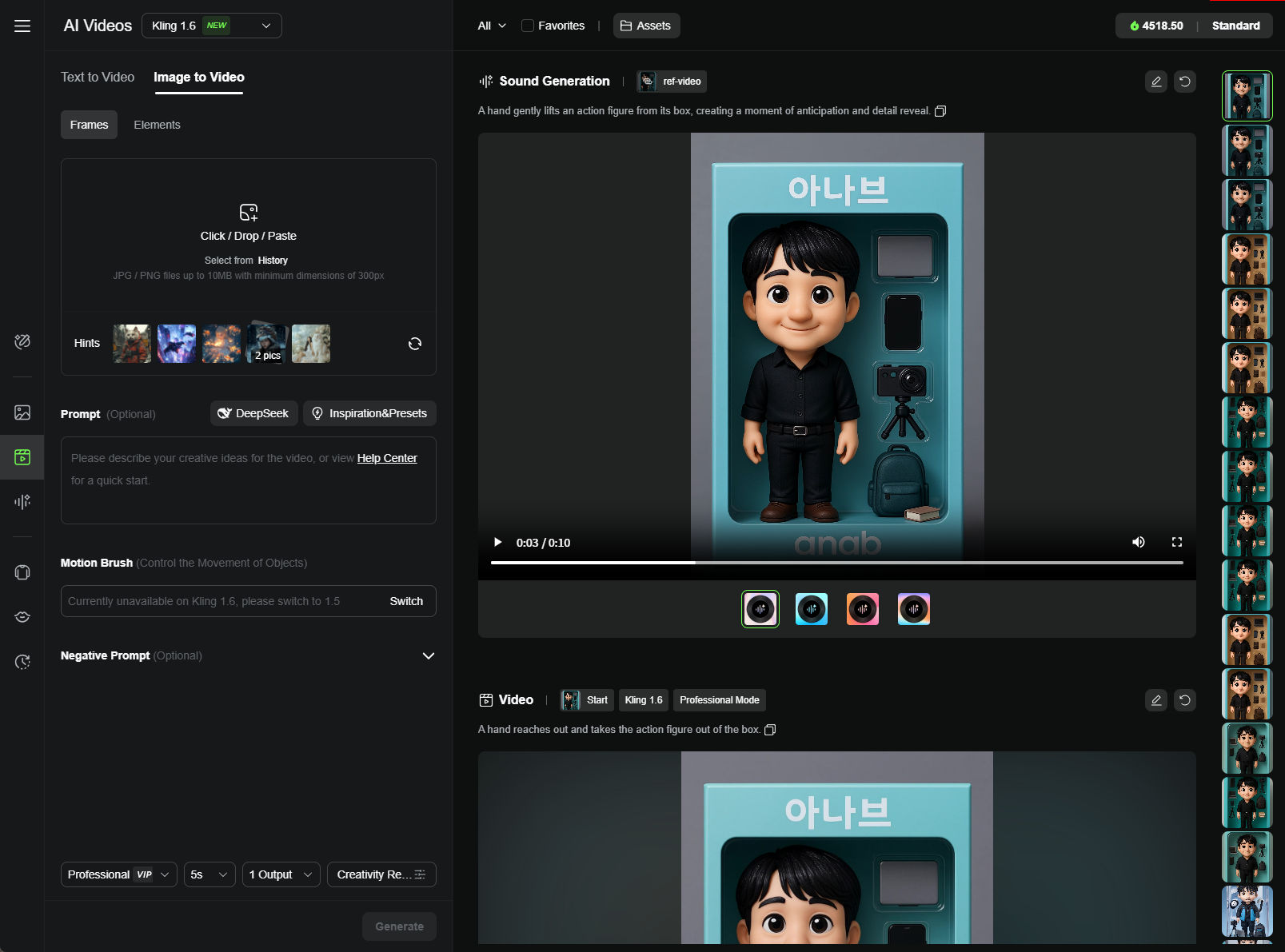The height and width of the screenshot is (952, 1285).
Task: Play the sound generation video
Action: pyautogui.click(x=497, y=542)
